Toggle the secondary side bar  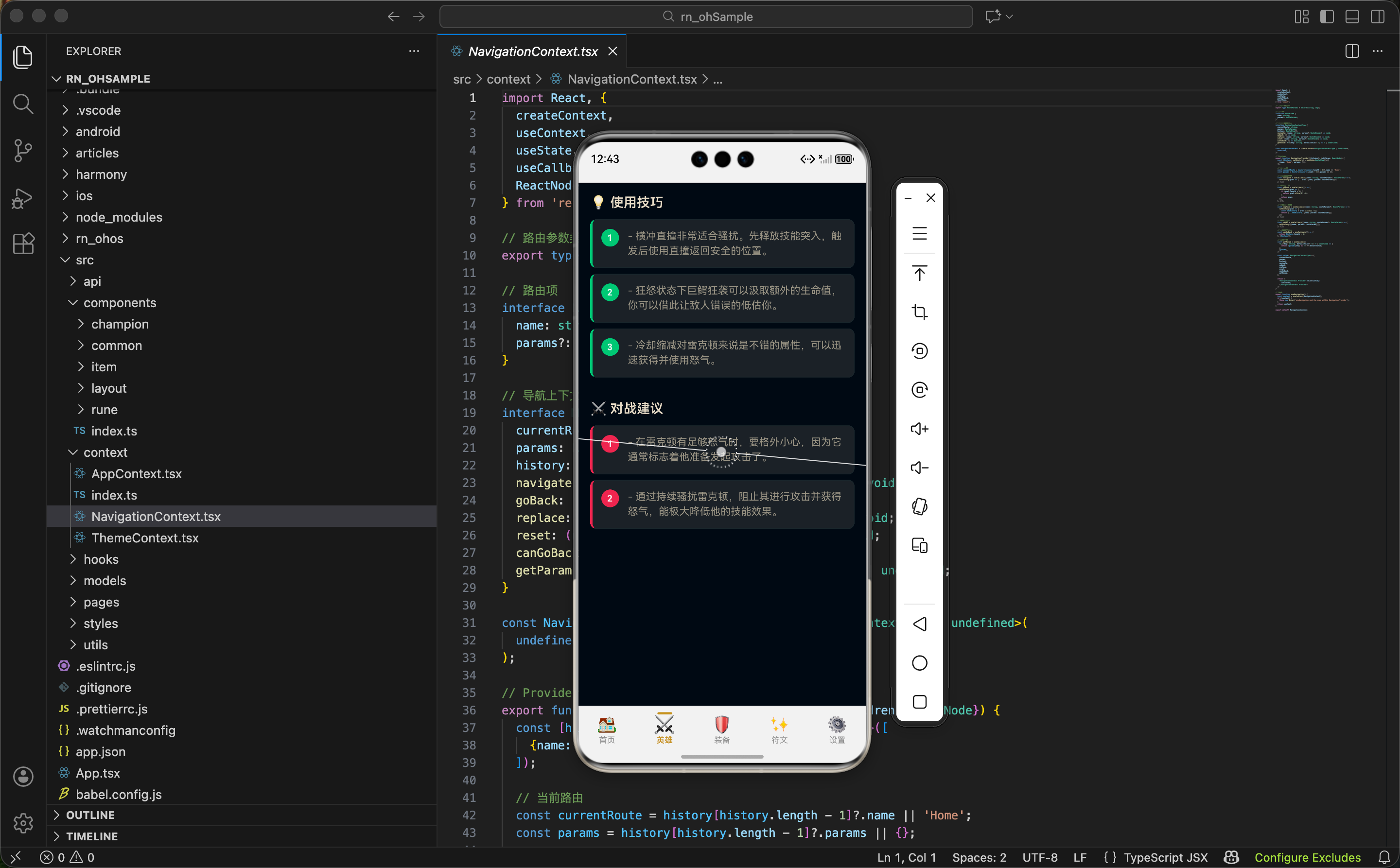point(1377,17)
